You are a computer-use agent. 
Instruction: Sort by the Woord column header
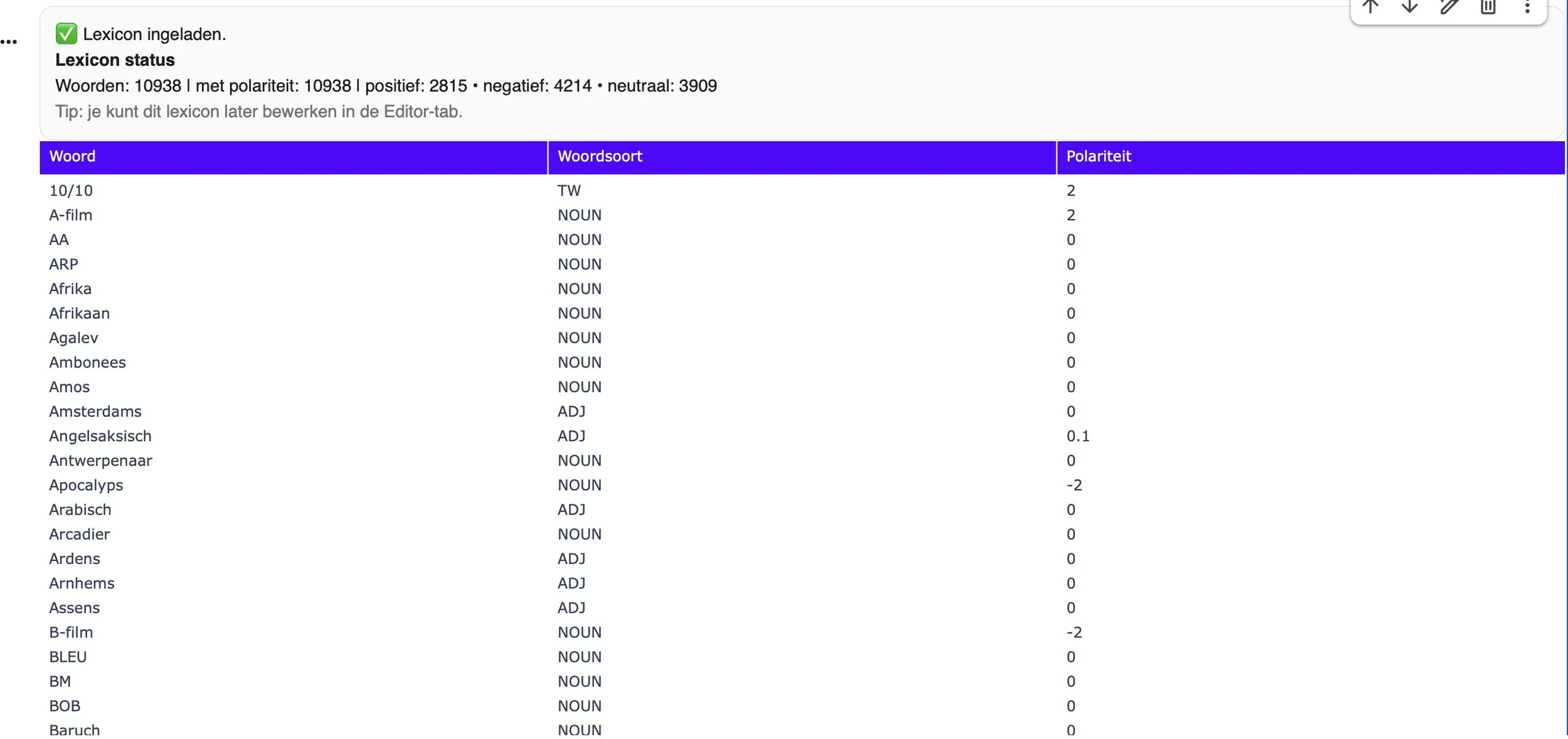pos(73,156)
